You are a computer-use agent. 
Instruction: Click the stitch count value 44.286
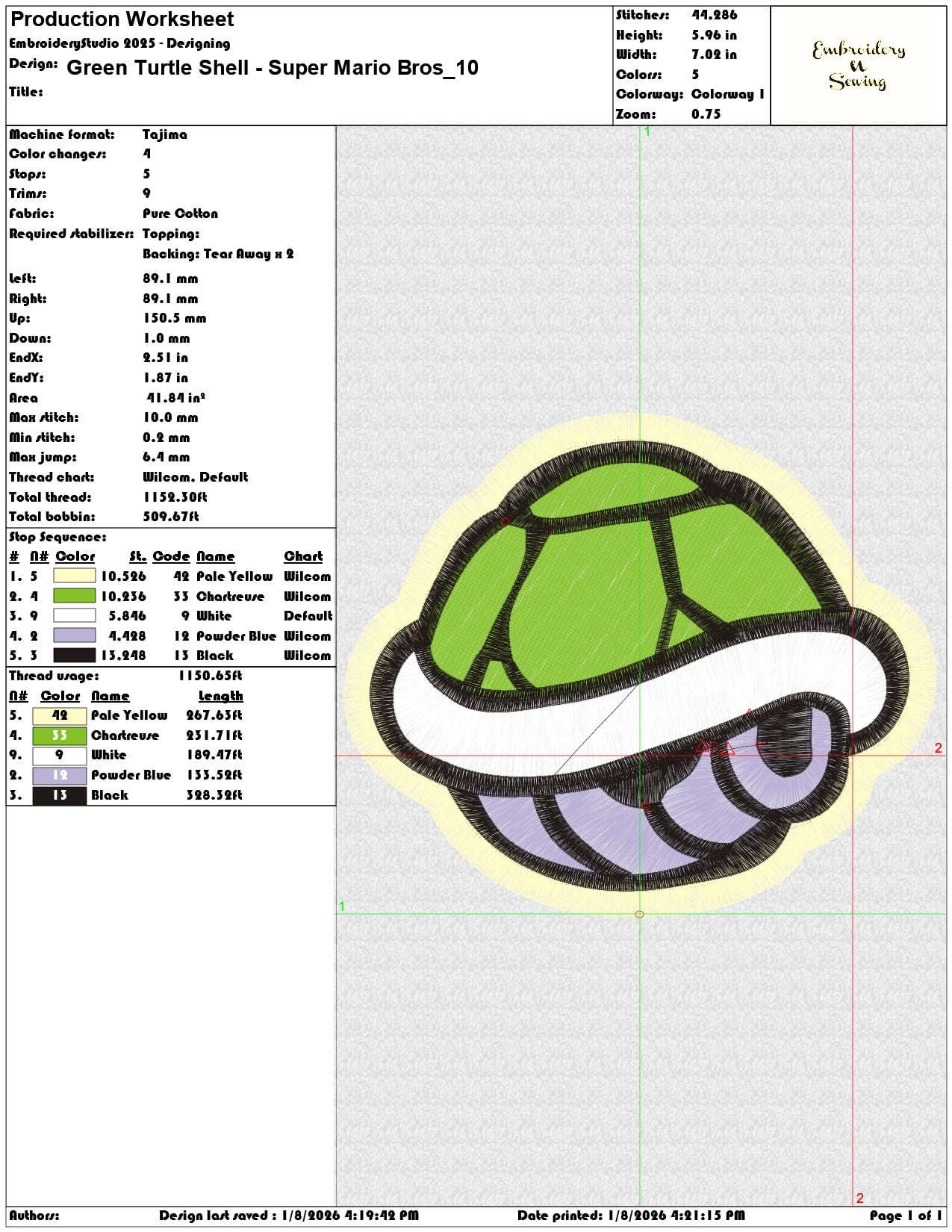(x=714, y=15)
